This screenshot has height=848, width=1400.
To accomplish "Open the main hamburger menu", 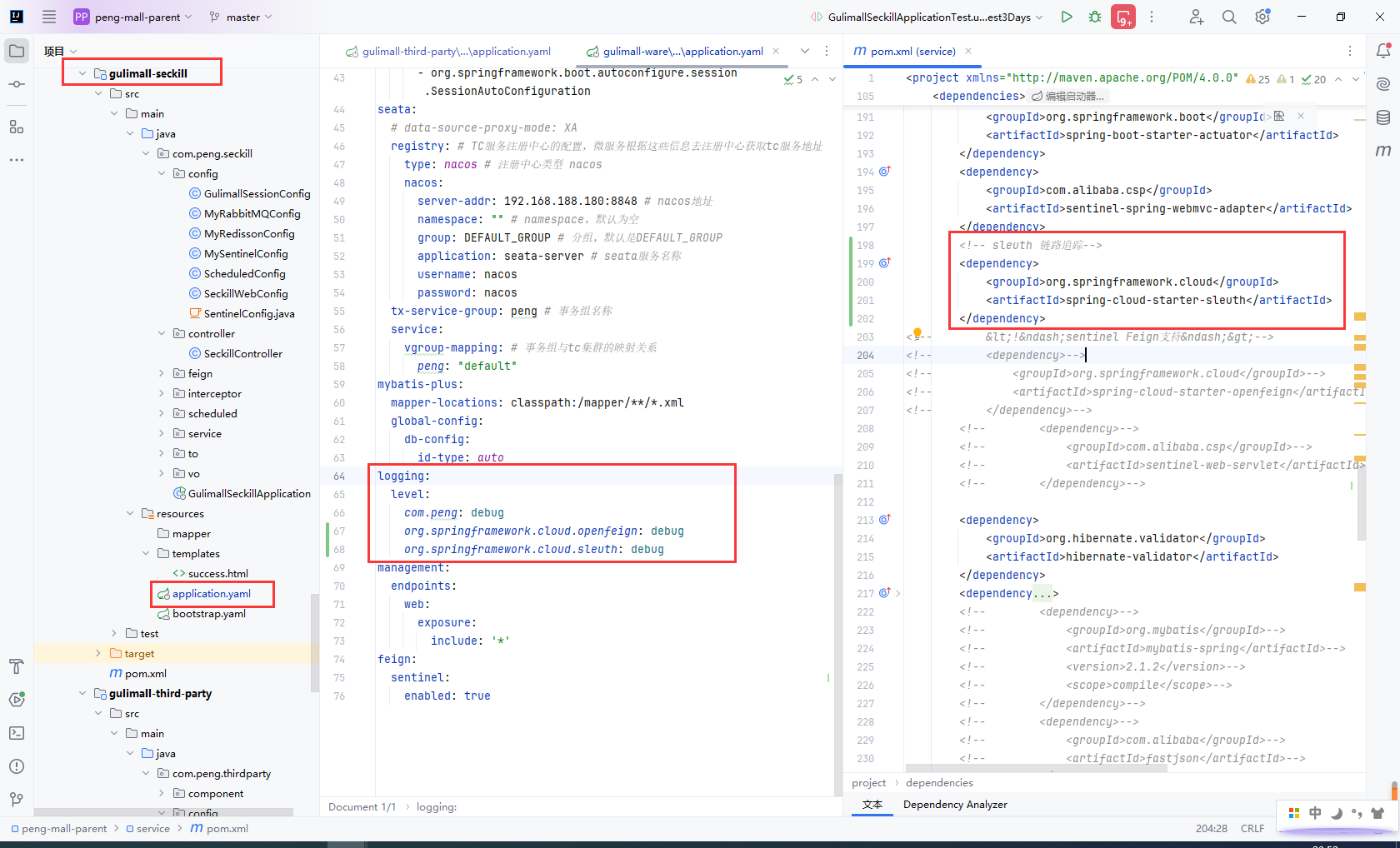I will click(49, 17).
